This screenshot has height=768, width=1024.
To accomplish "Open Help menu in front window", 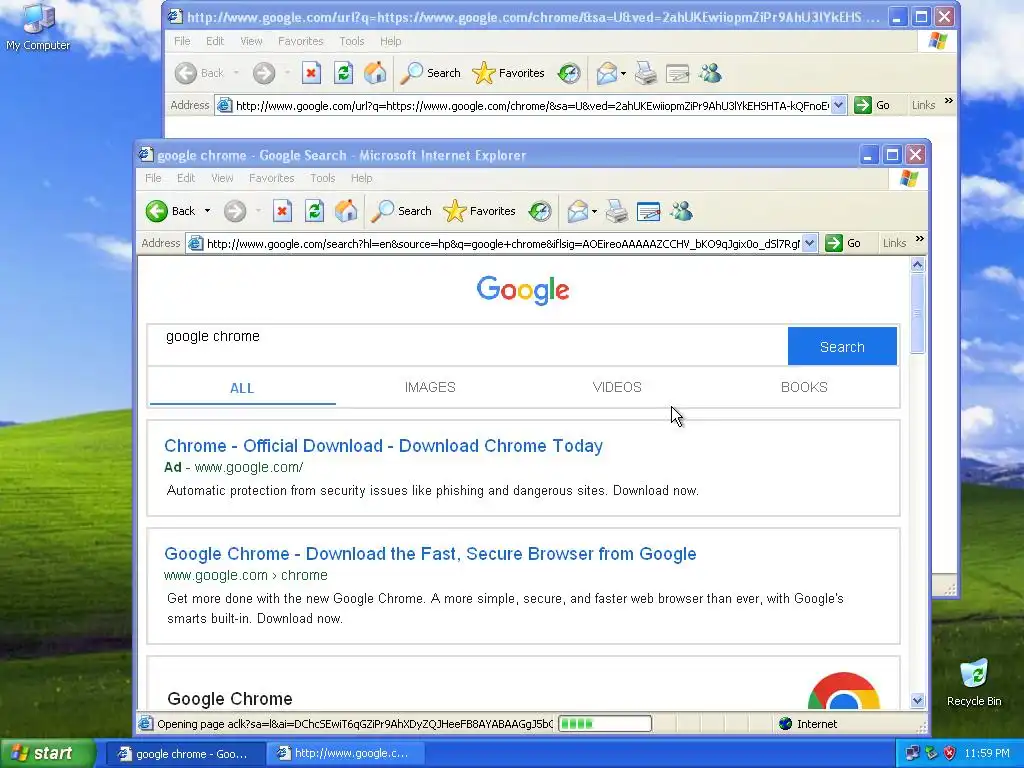I will click(x=361, y=178).
